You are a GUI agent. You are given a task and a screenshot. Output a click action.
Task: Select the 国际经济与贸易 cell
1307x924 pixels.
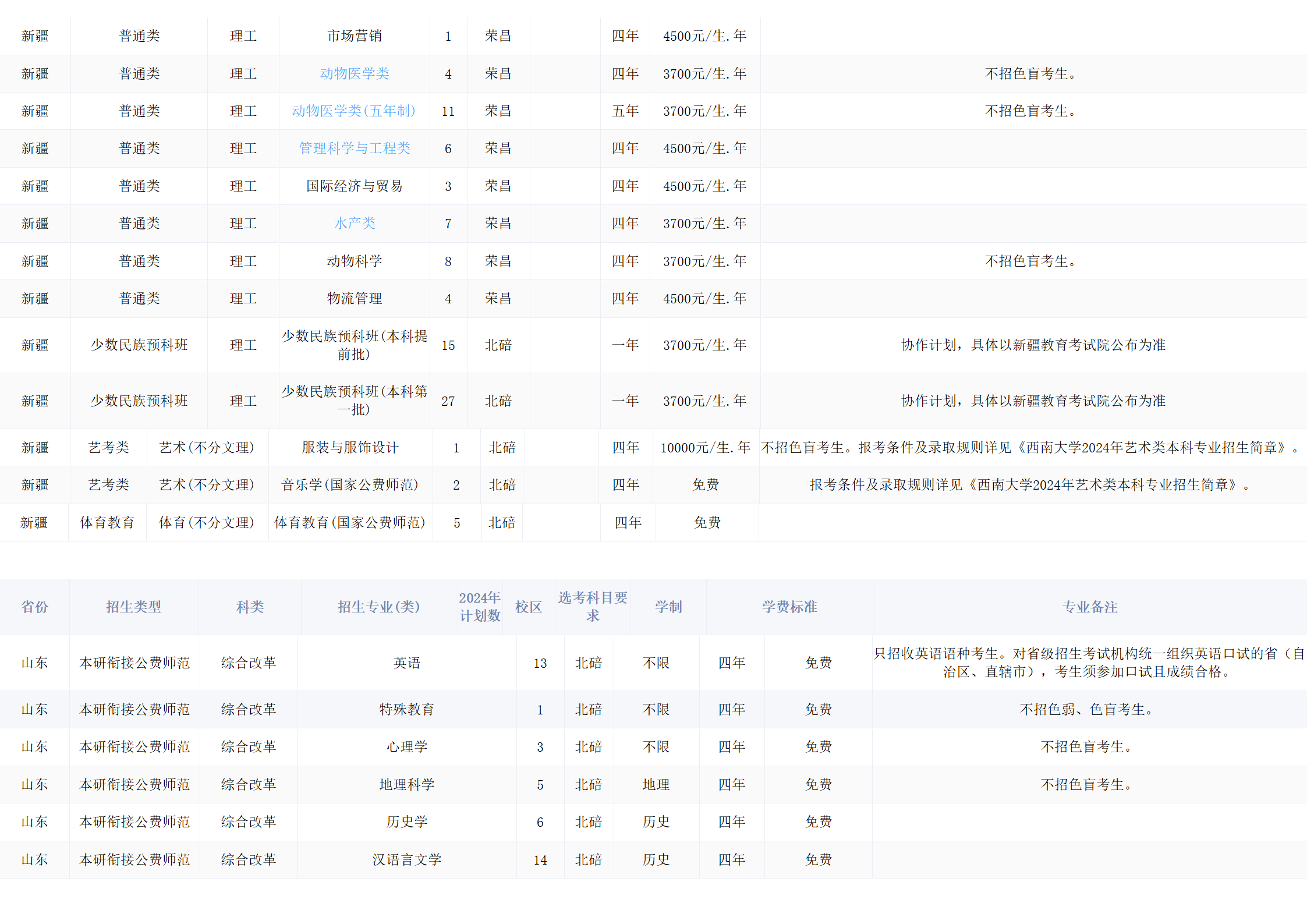click(x=354, y=186)
